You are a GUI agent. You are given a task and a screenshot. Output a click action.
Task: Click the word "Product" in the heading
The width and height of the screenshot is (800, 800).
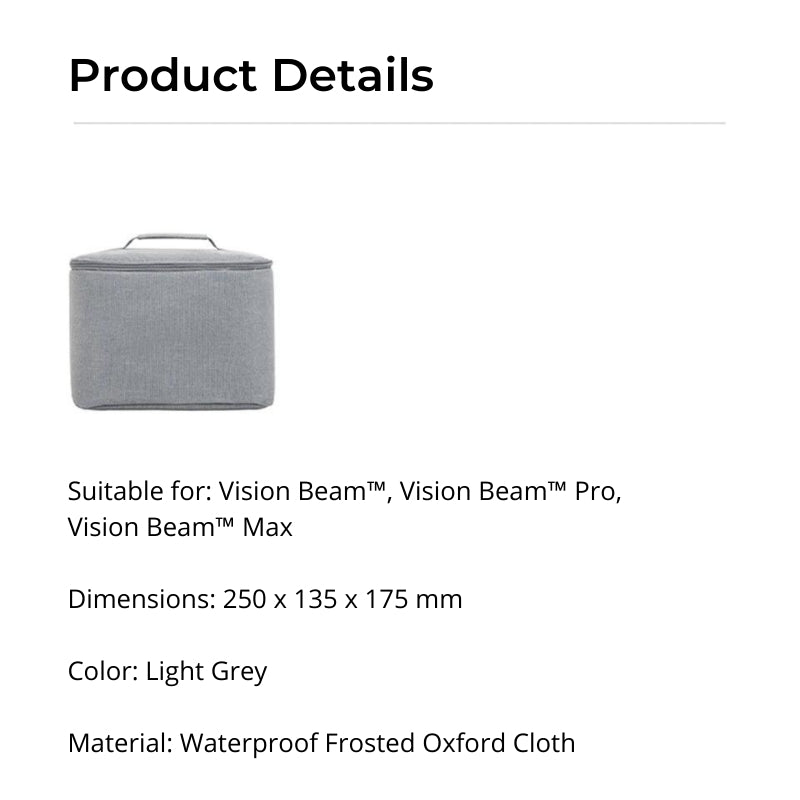[158, 76]
